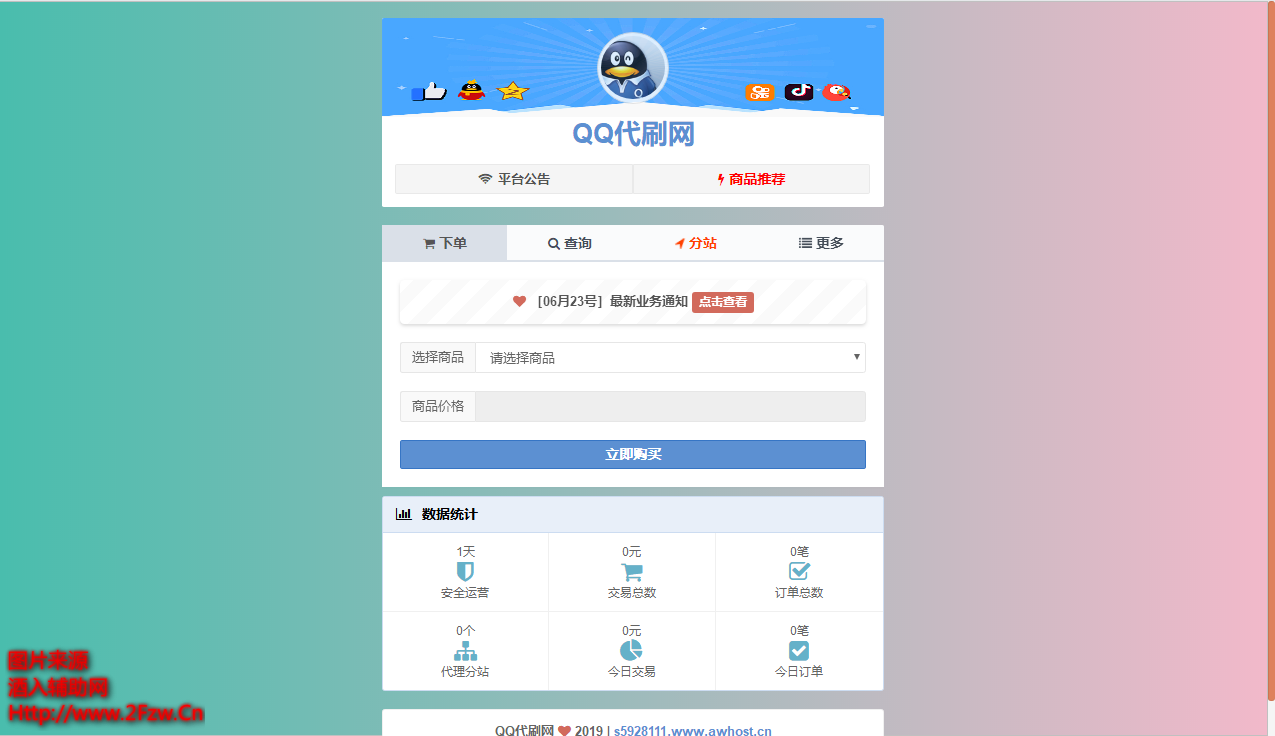Click the red-scarf QQ penguin icon

(x=471, y=90)
